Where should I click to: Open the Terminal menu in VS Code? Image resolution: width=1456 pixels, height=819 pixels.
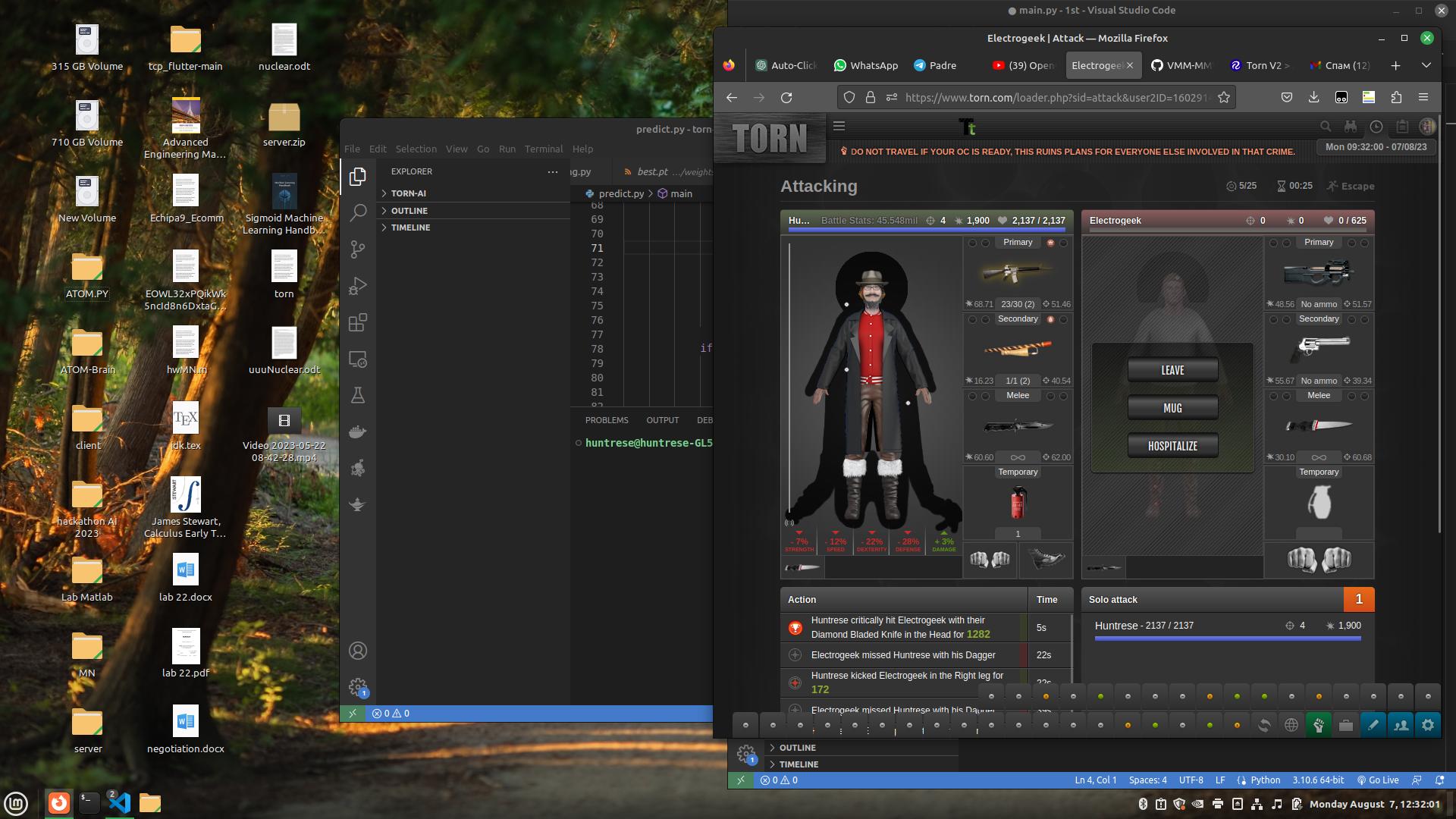544,149
